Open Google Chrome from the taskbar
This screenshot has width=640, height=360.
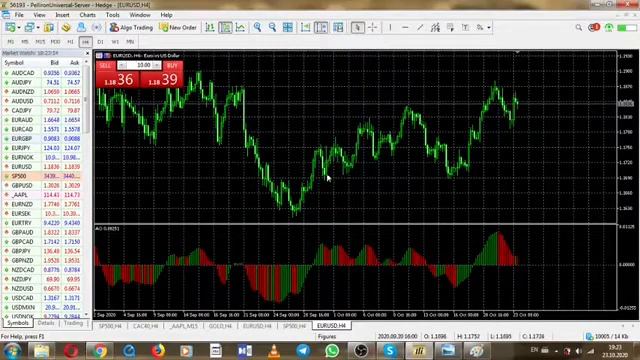pos(99,351)
